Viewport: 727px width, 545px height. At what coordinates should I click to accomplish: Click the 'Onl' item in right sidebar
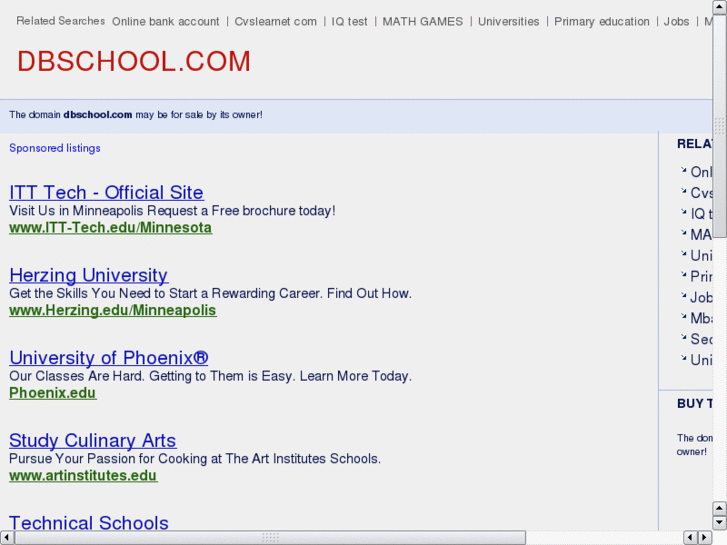pos(701,172)
